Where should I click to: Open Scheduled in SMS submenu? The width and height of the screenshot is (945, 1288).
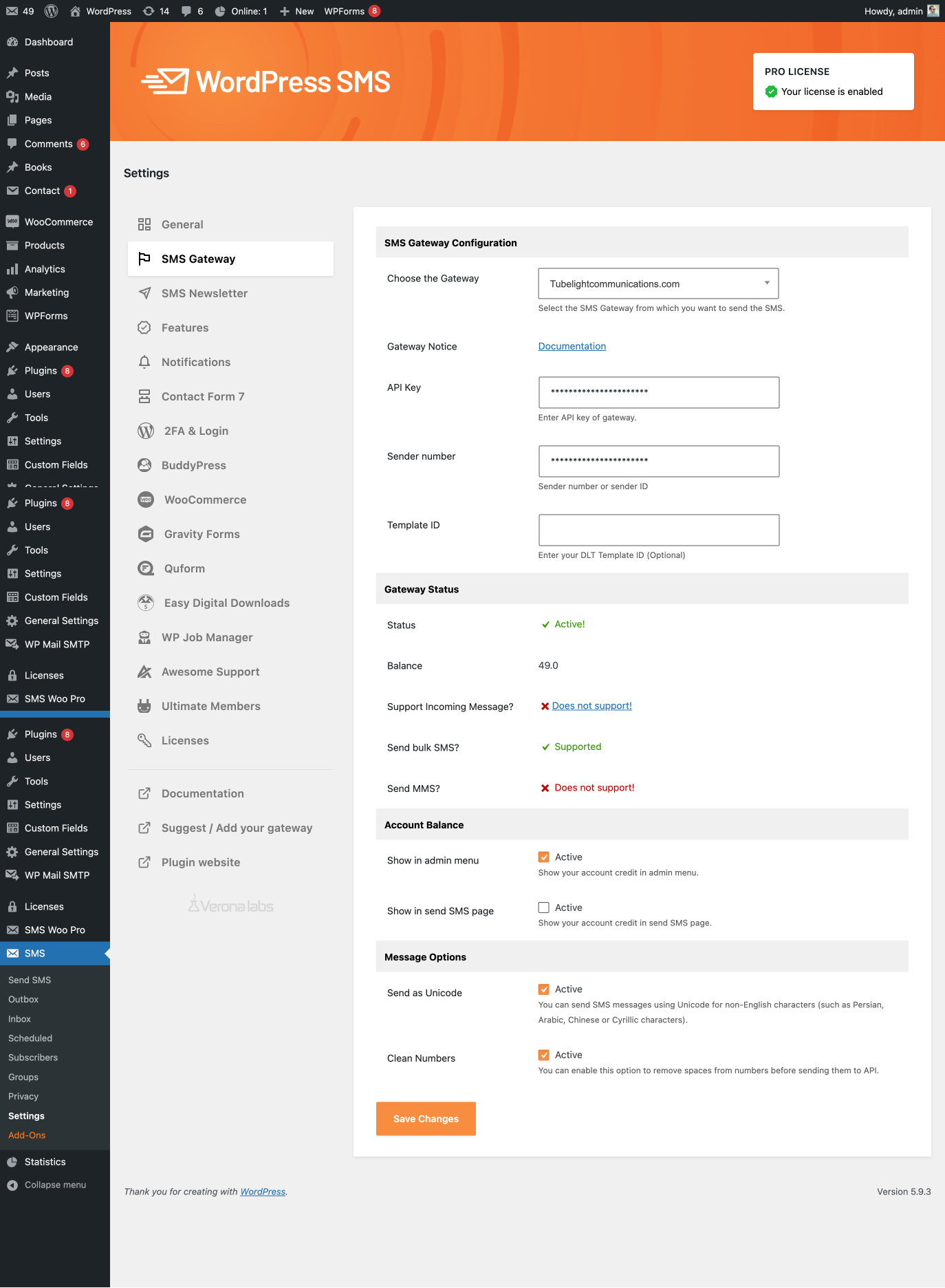[x=30, y=1038]
